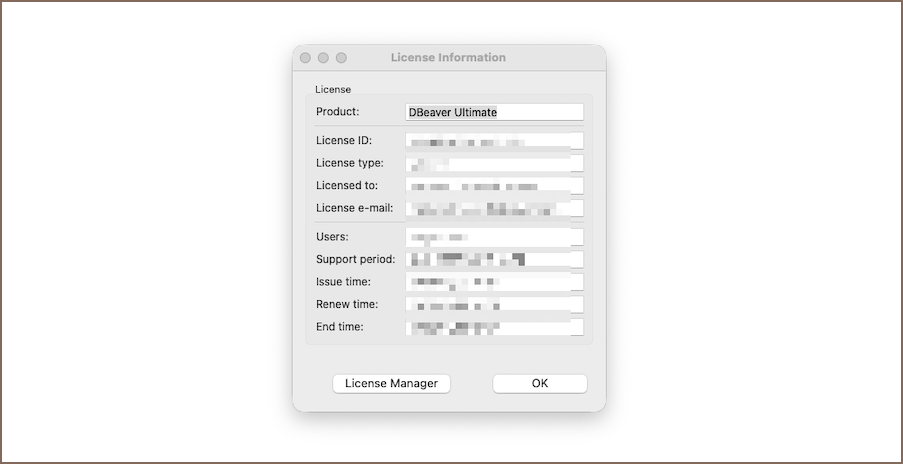Select the License ID value field

click(494, 141)
